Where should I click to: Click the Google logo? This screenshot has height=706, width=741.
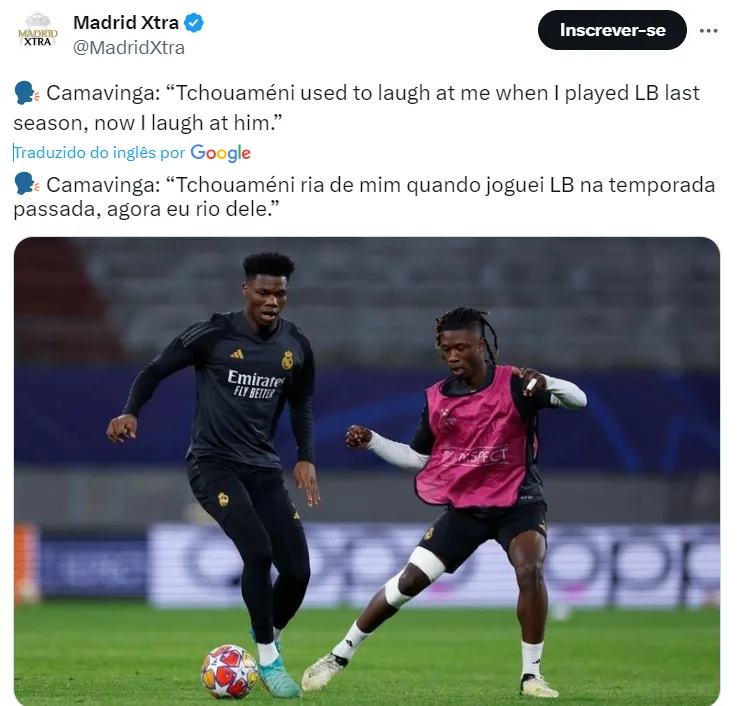(x=220, y=153)
